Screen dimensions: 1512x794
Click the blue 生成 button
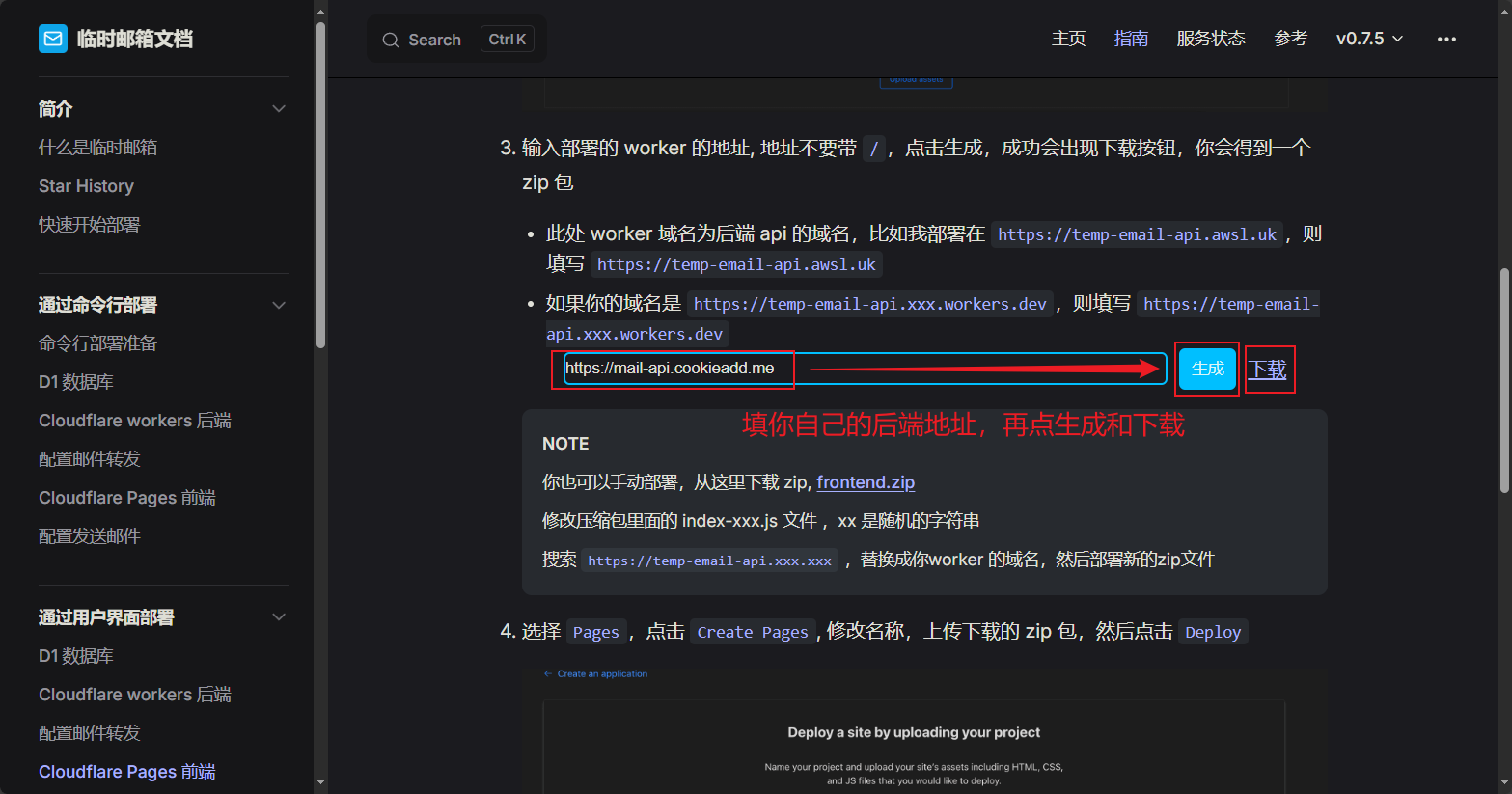pyautogui.click(x=1207, y=369)
